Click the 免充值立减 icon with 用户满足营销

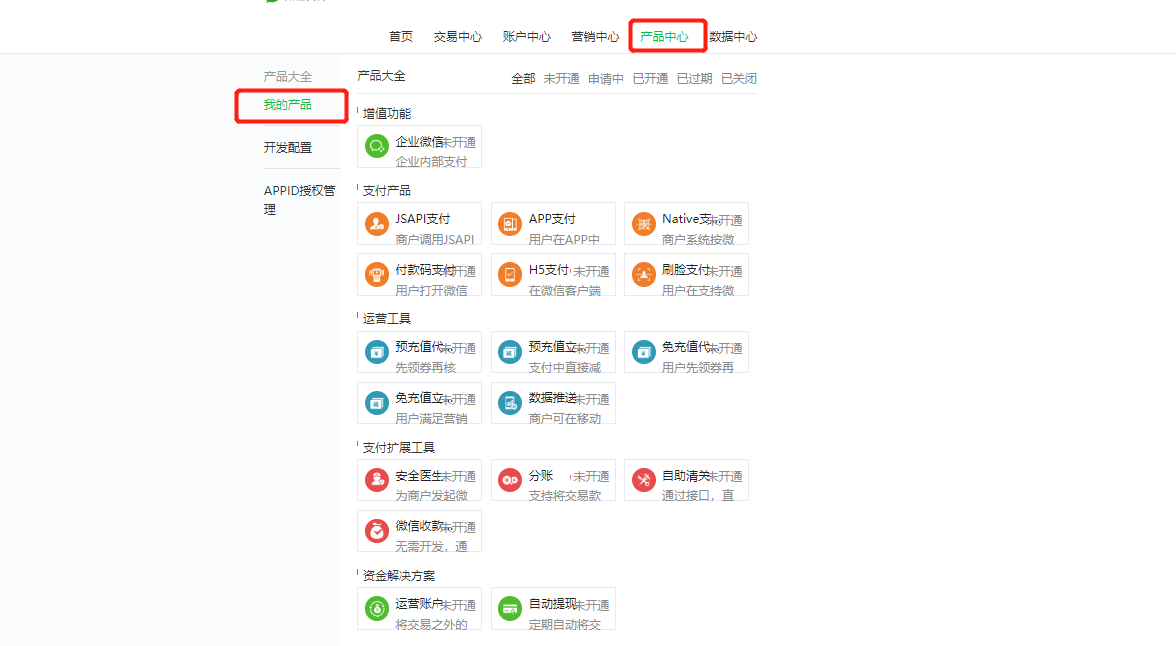pos(376,402)
